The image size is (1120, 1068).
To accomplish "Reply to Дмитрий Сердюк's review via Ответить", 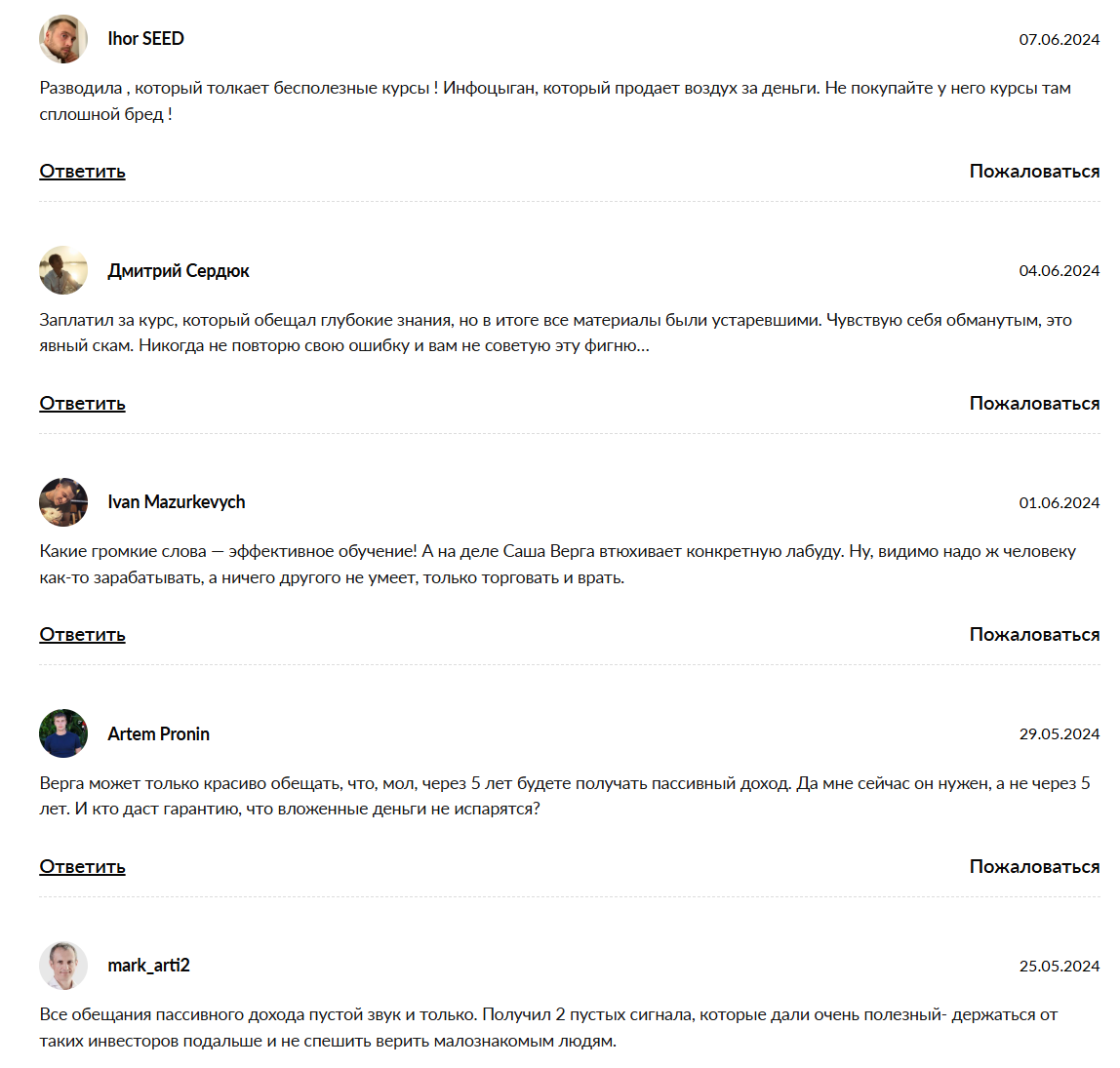I will point(83,404).
